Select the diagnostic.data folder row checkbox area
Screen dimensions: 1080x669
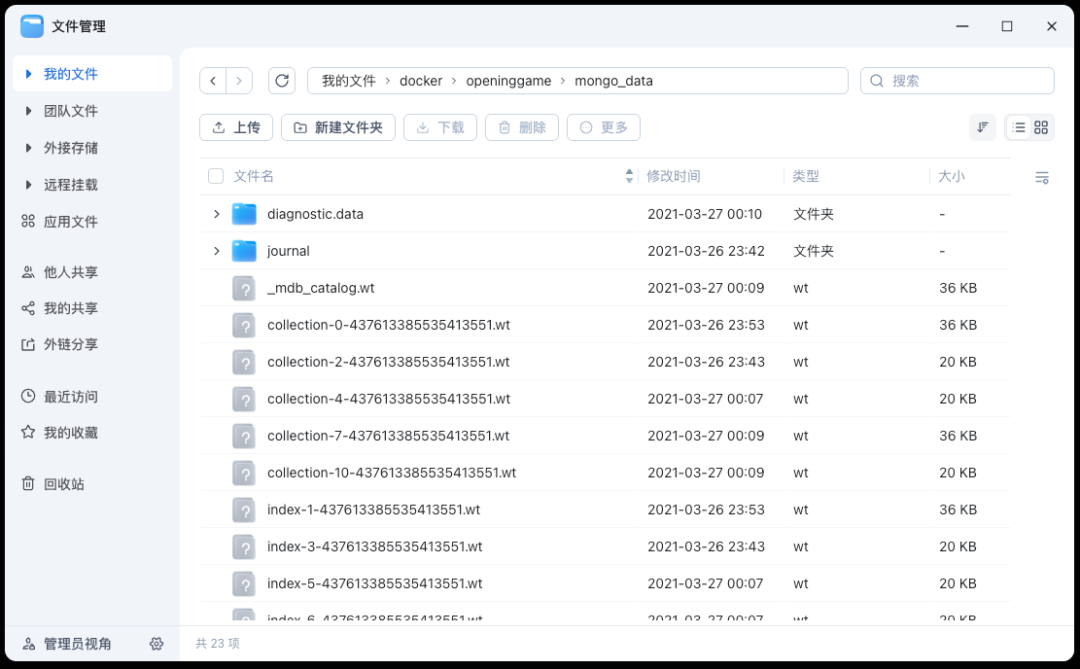point(216,213)
